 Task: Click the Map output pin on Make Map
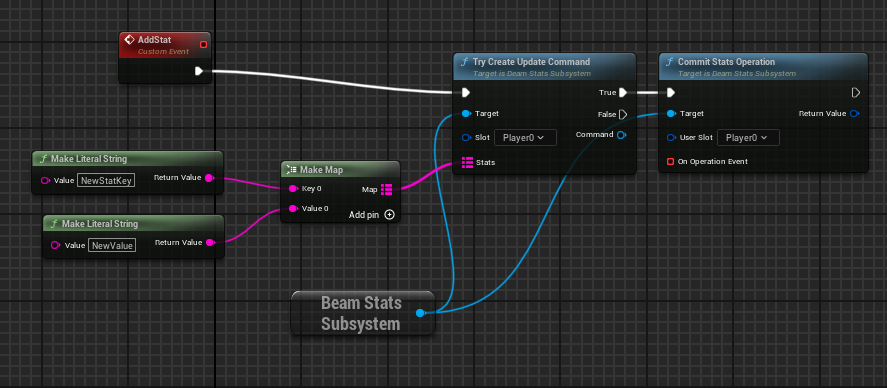point(387,189)
